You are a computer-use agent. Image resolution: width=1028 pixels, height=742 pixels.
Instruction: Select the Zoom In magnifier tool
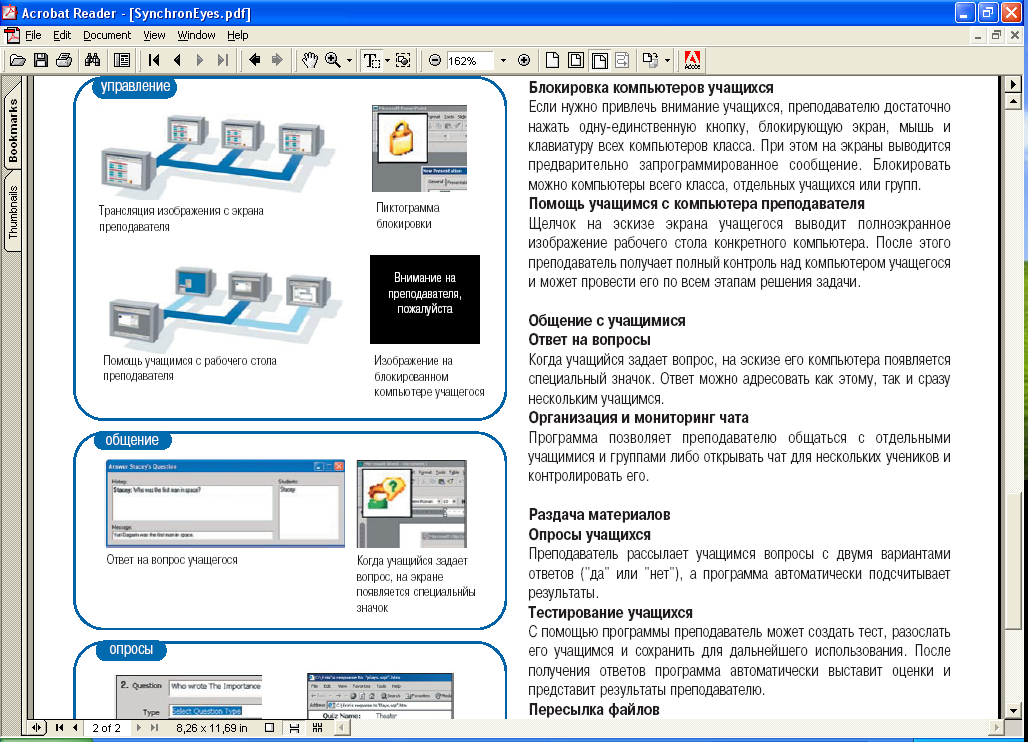pyautogui.click(x=333, y=60)
